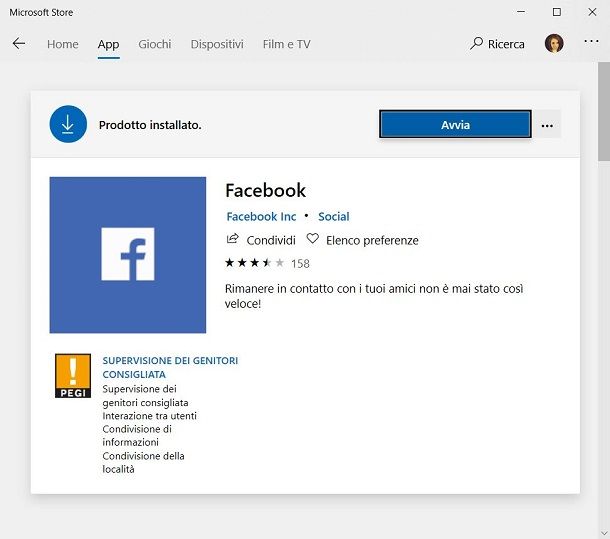This screenshot has height=539, width=610.
Task: Click the Prodotto installato status text
Action: coord(150,125)
